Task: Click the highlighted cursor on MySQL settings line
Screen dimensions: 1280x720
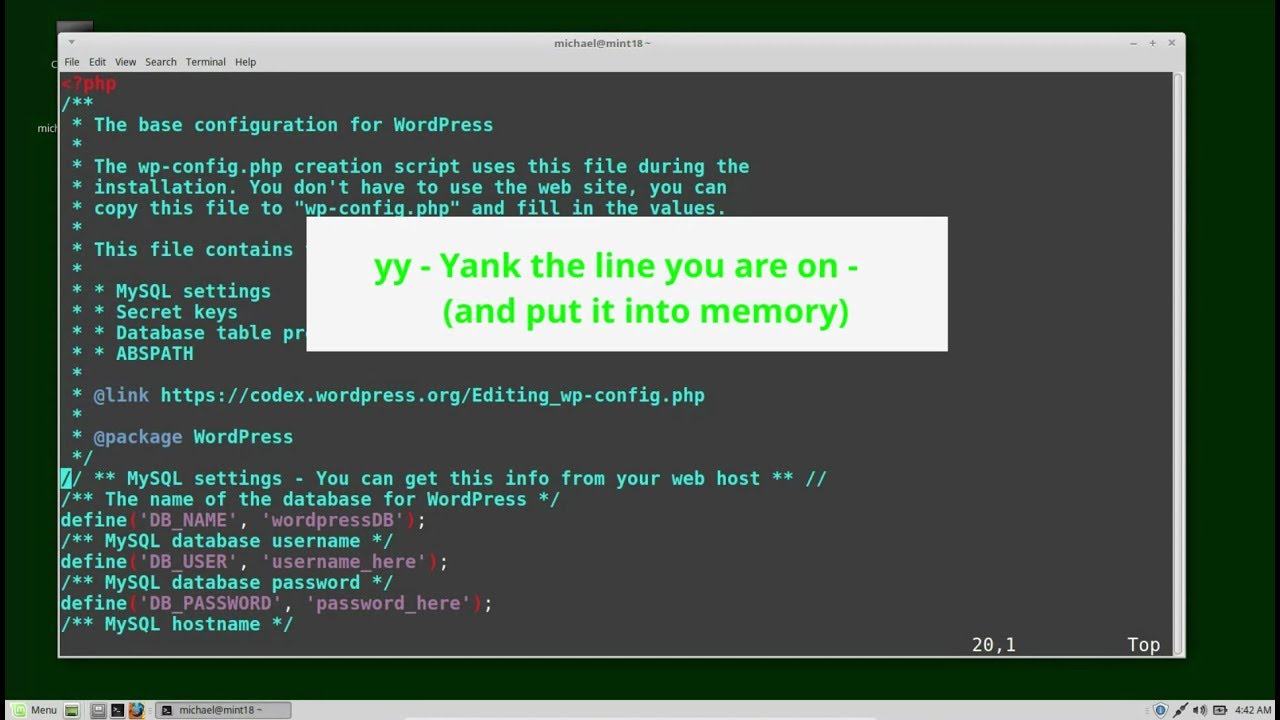Action: click(66, 478)
